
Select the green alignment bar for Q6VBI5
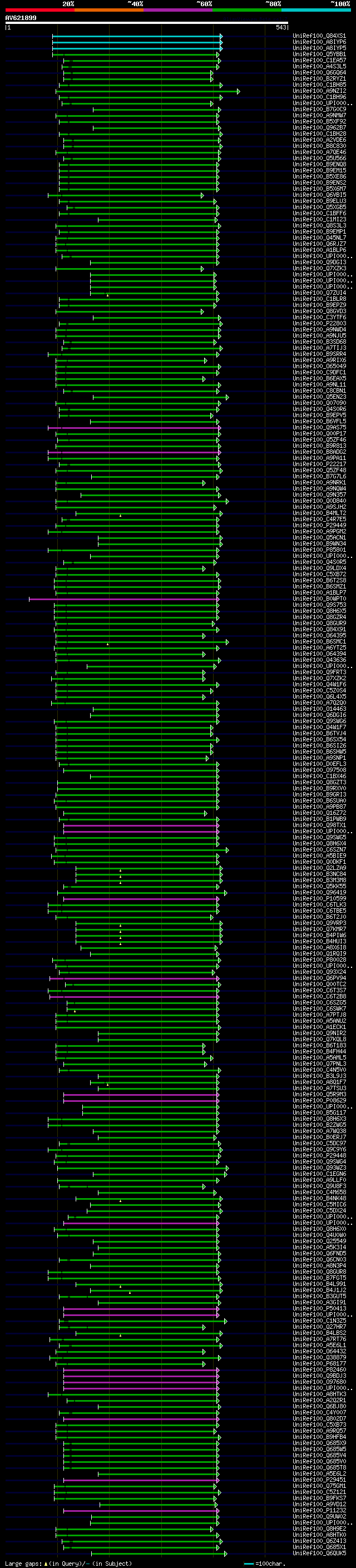pos(125,195)
